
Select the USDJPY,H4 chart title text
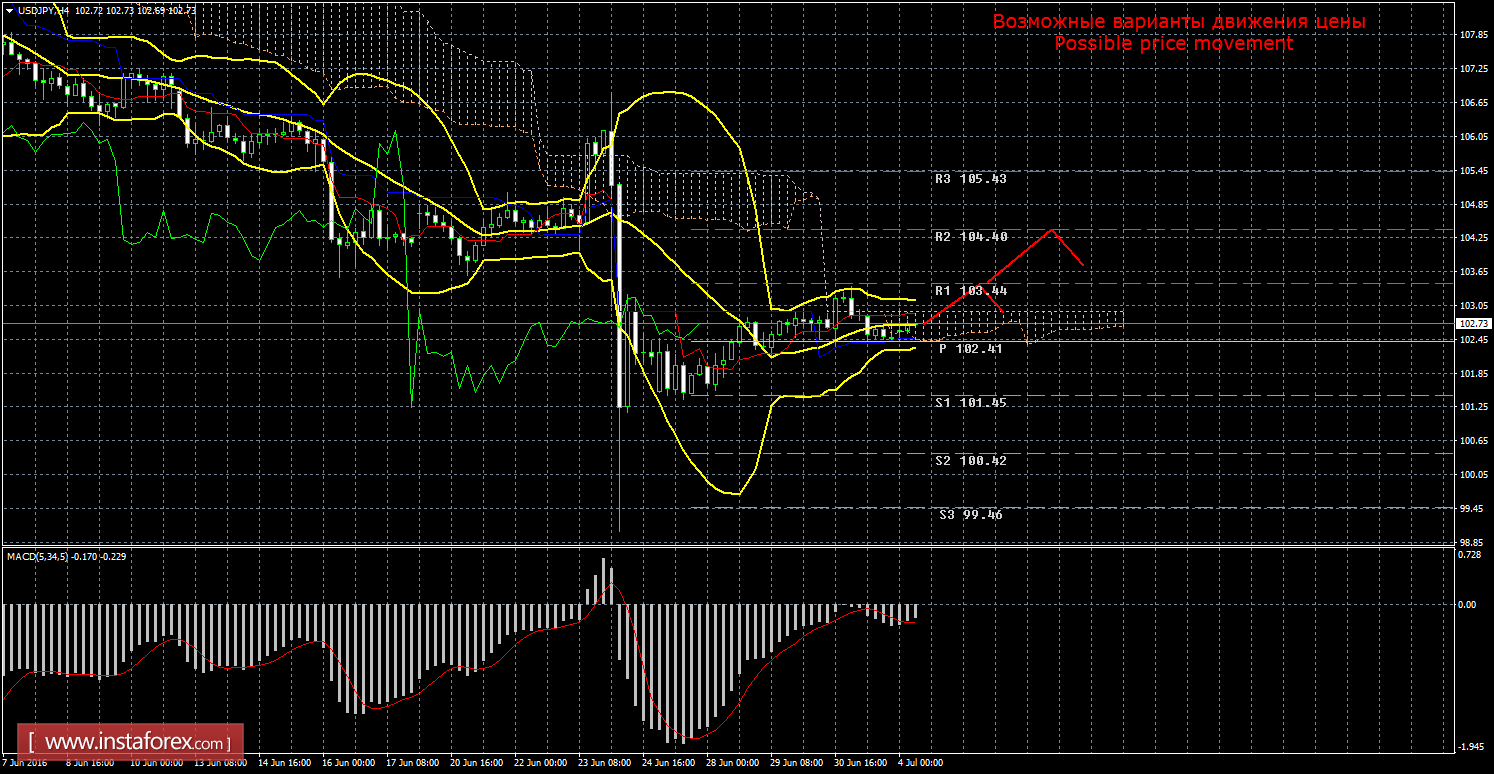point(42,9)
